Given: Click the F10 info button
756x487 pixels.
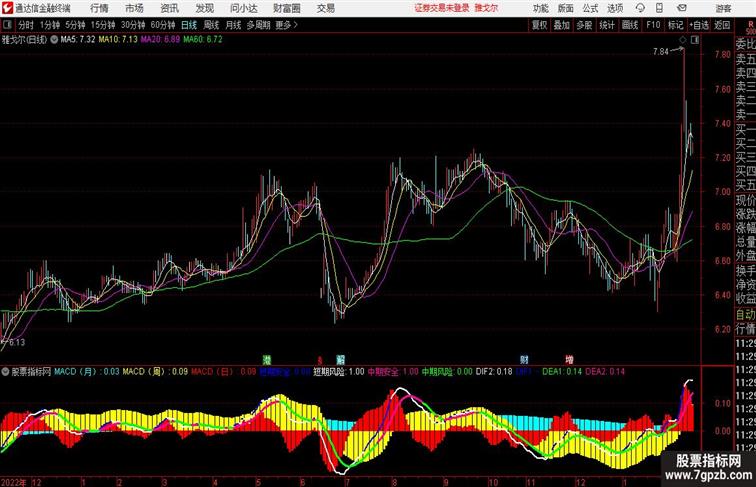Looking at the screenshot, I should [653, 25].
